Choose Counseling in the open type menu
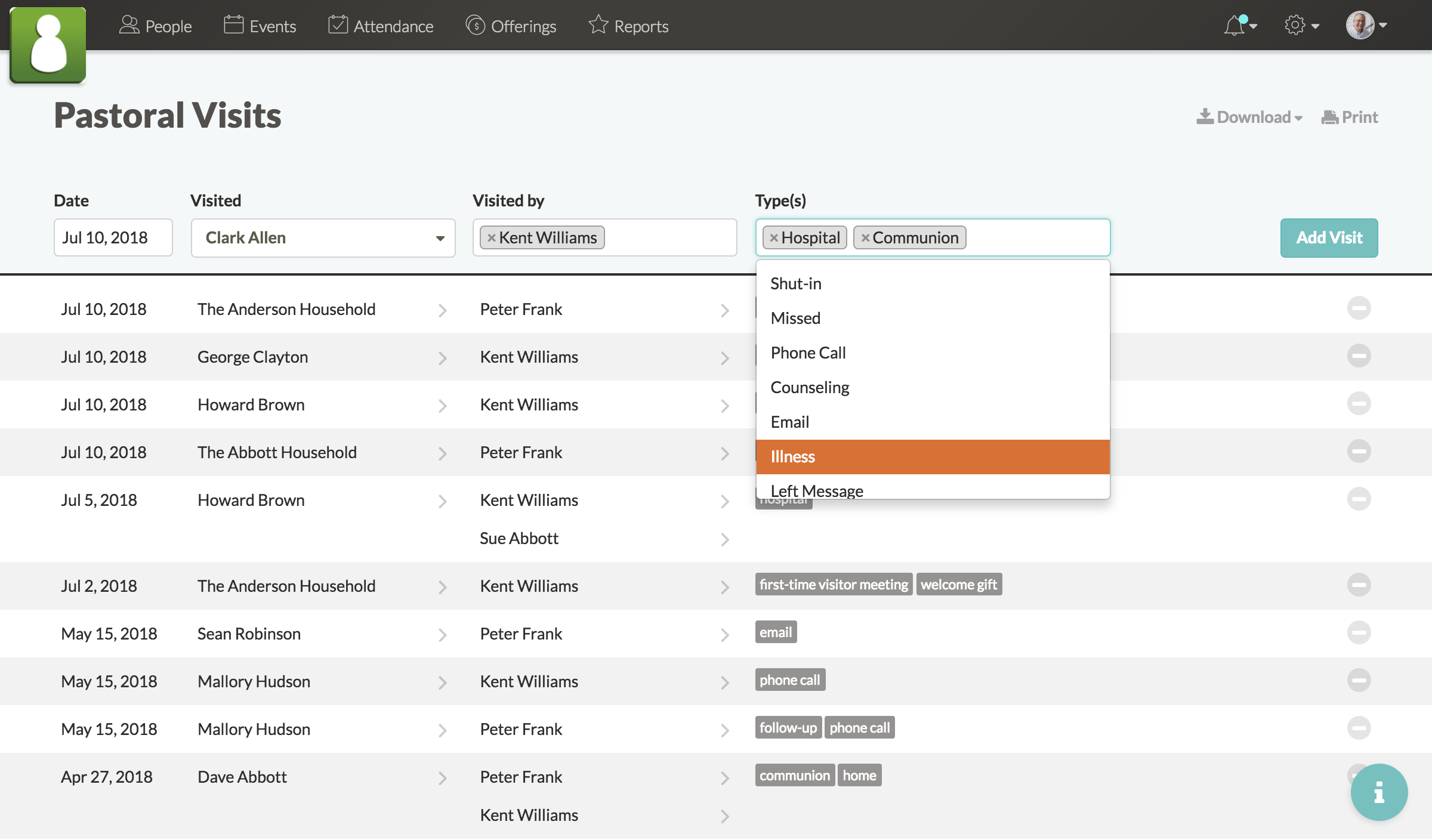1432x840 pixels. 810,387
